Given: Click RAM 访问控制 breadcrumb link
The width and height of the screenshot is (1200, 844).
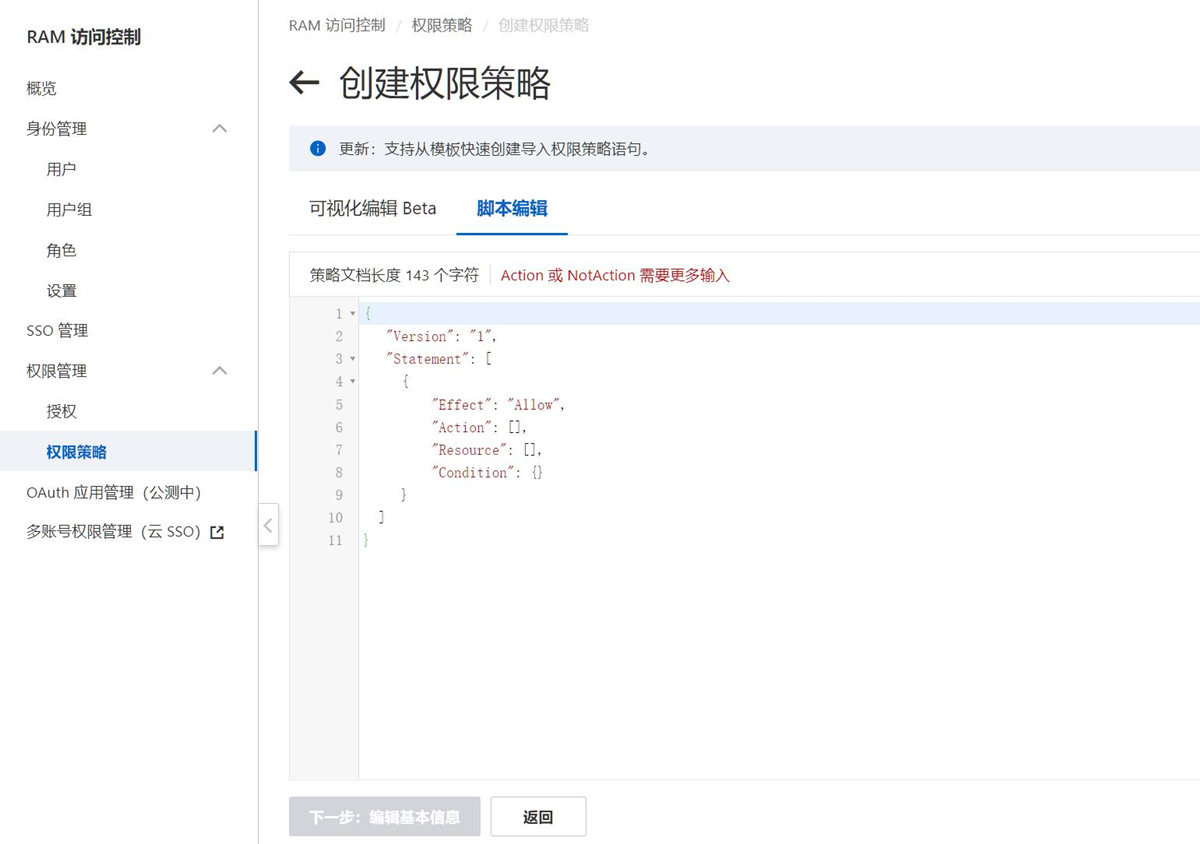Looking at the screenshot, I should click(x=337, y=25).
